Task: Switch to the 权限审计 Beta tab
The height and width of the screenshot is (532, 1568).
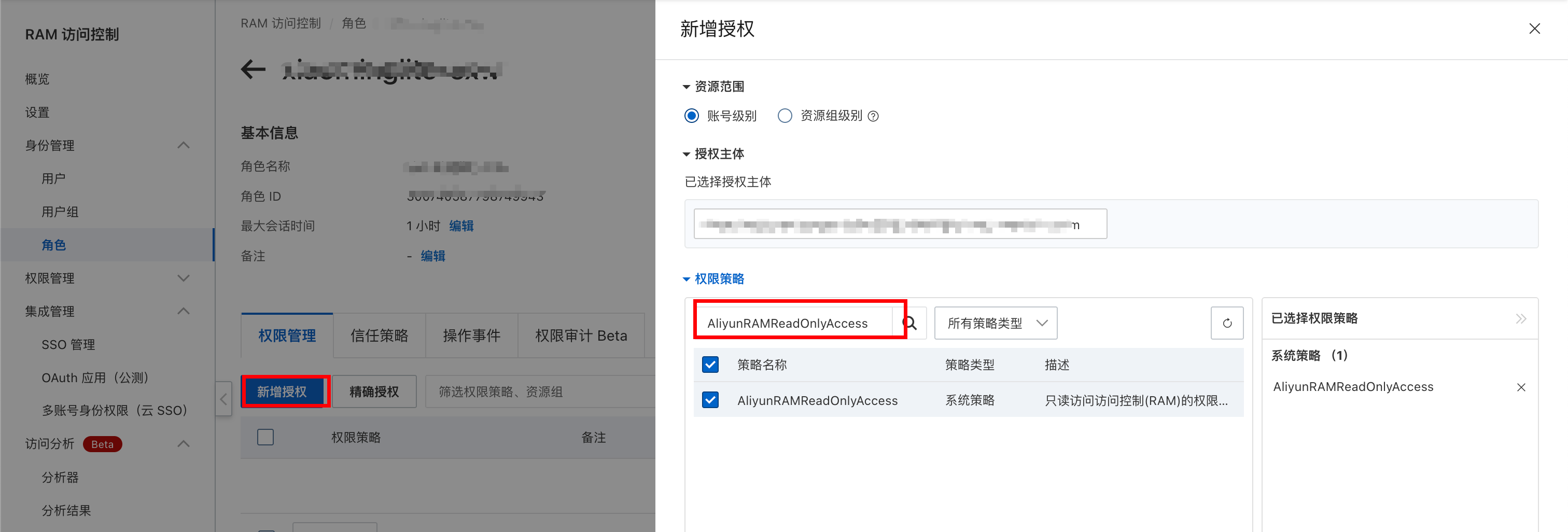Action: pos(581,335)
